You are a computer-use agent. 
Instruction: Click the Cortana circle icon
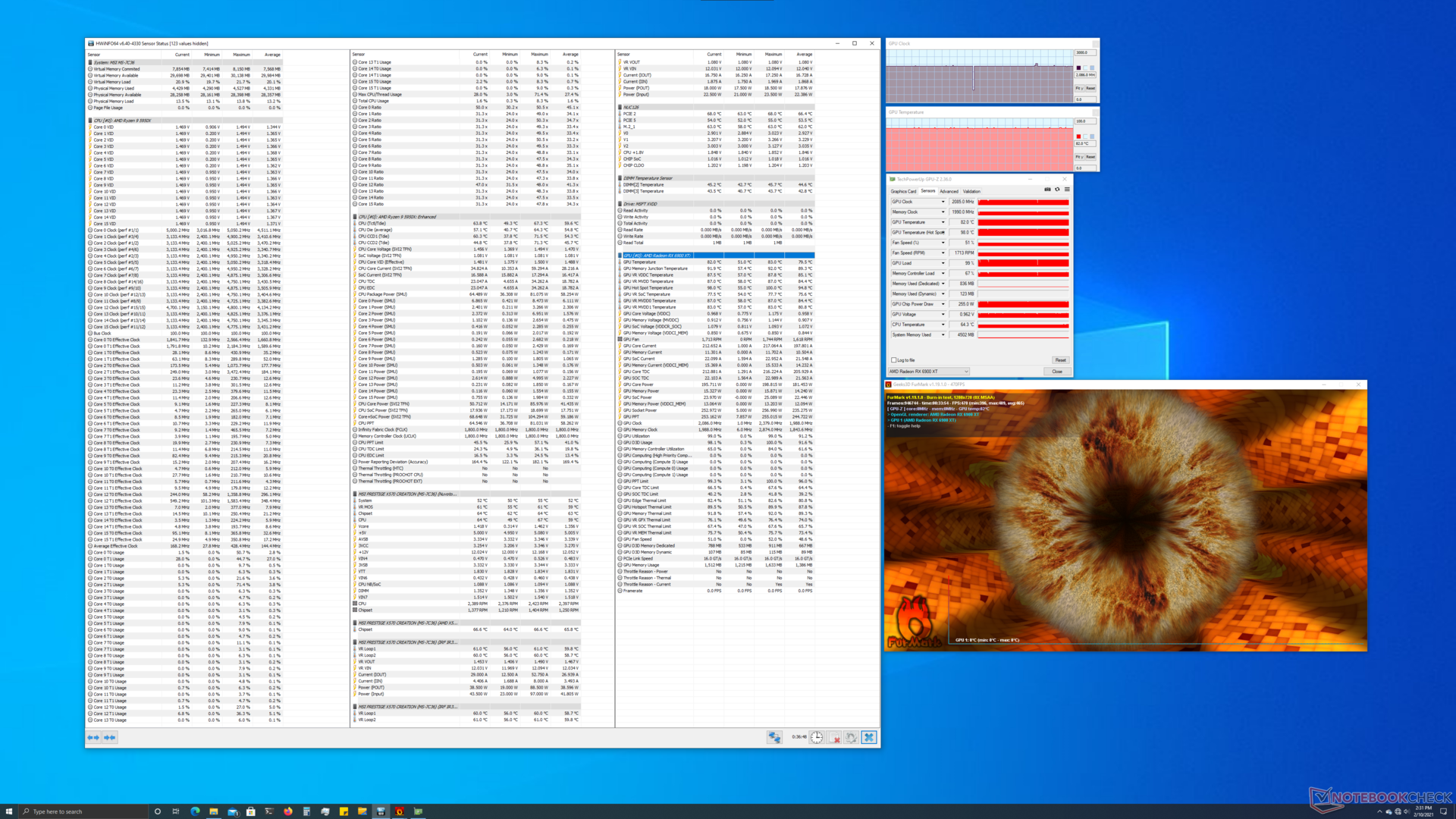[158, 811]
